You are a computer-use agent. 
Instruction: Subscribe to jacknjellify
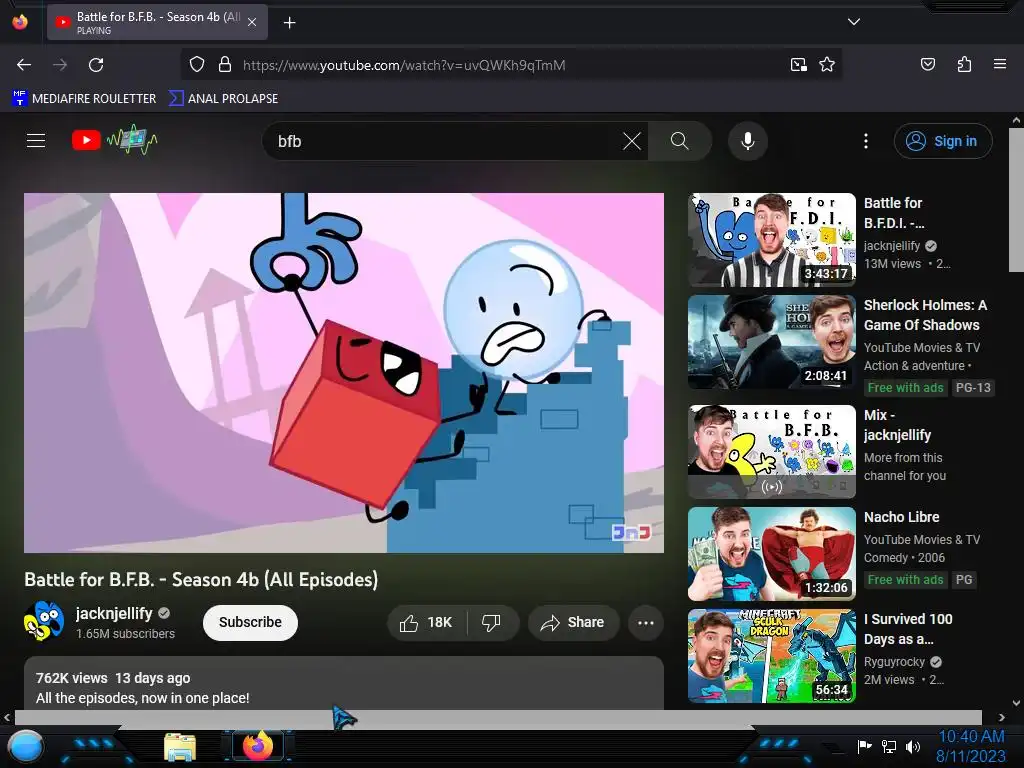250,622
